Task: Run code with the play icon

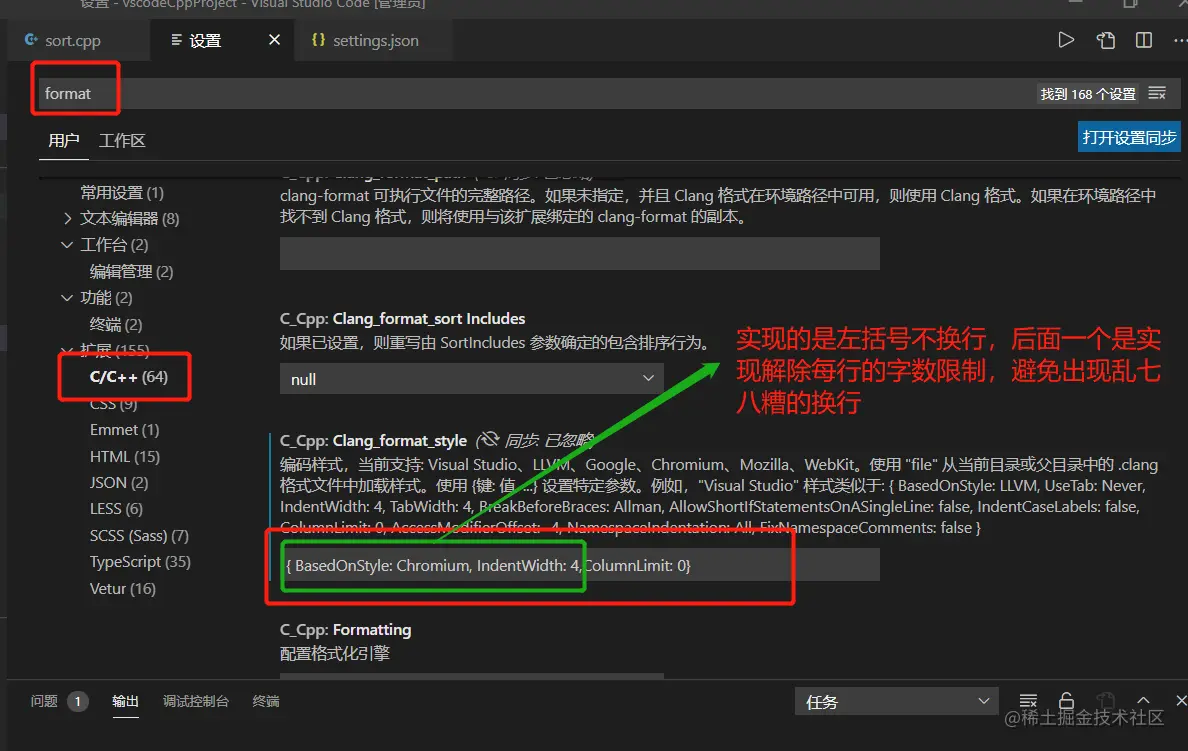Action: pyautogui.click(x=1065, y=40)
